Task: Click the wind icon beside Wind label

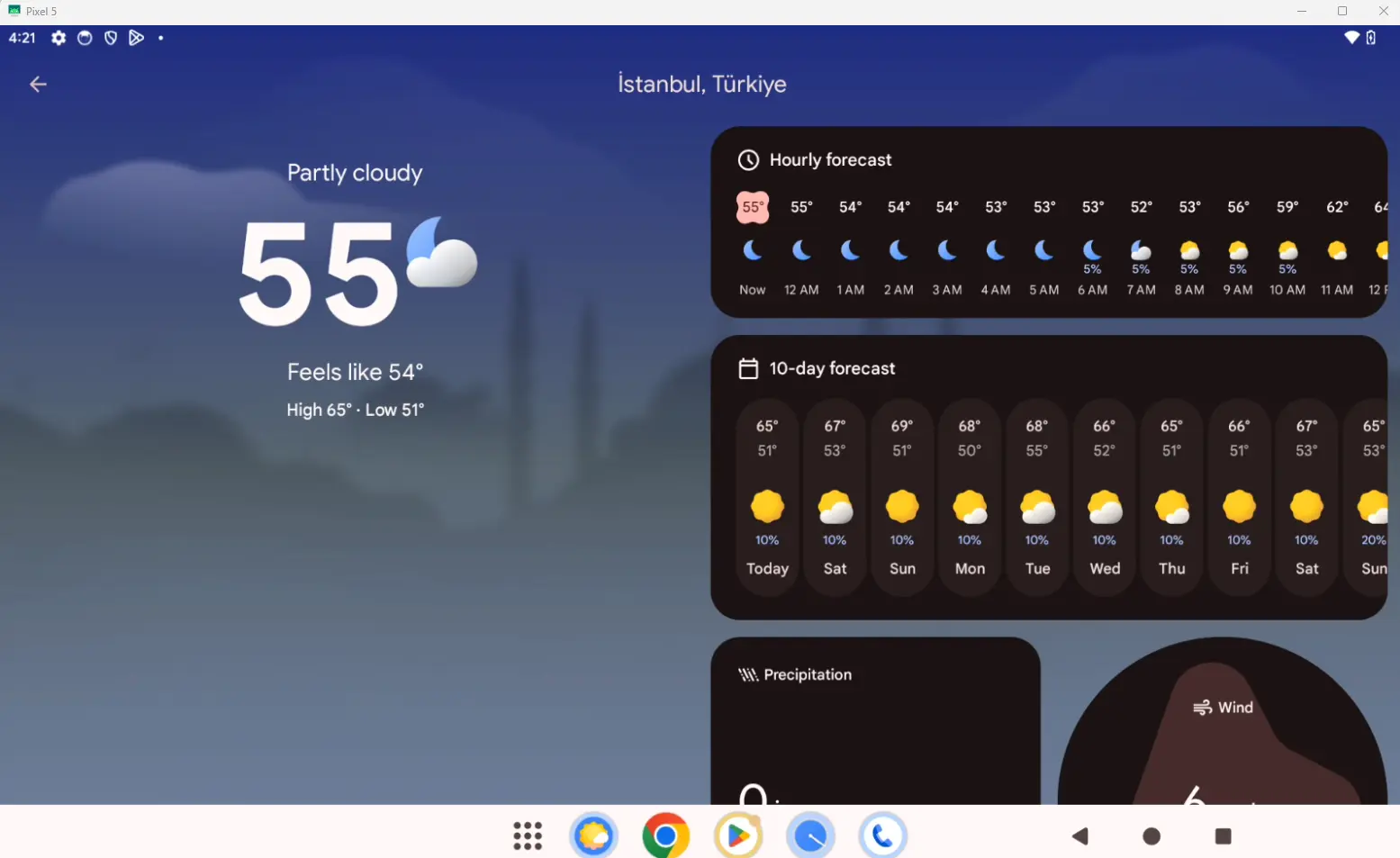Action: 1202,708
